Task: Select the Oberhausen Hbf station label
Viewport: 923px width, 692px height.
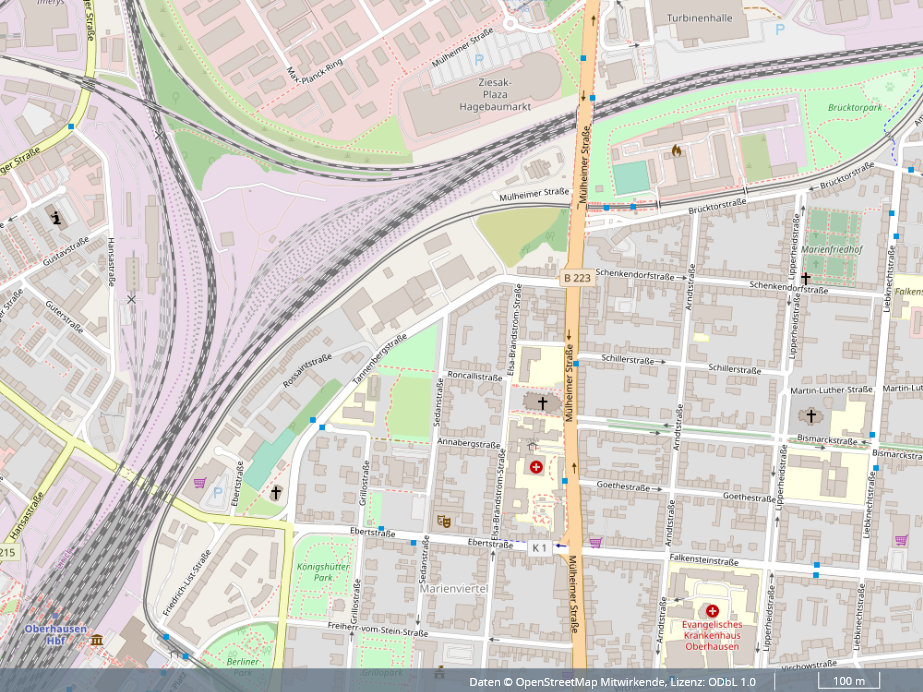Action: point(45,634)
